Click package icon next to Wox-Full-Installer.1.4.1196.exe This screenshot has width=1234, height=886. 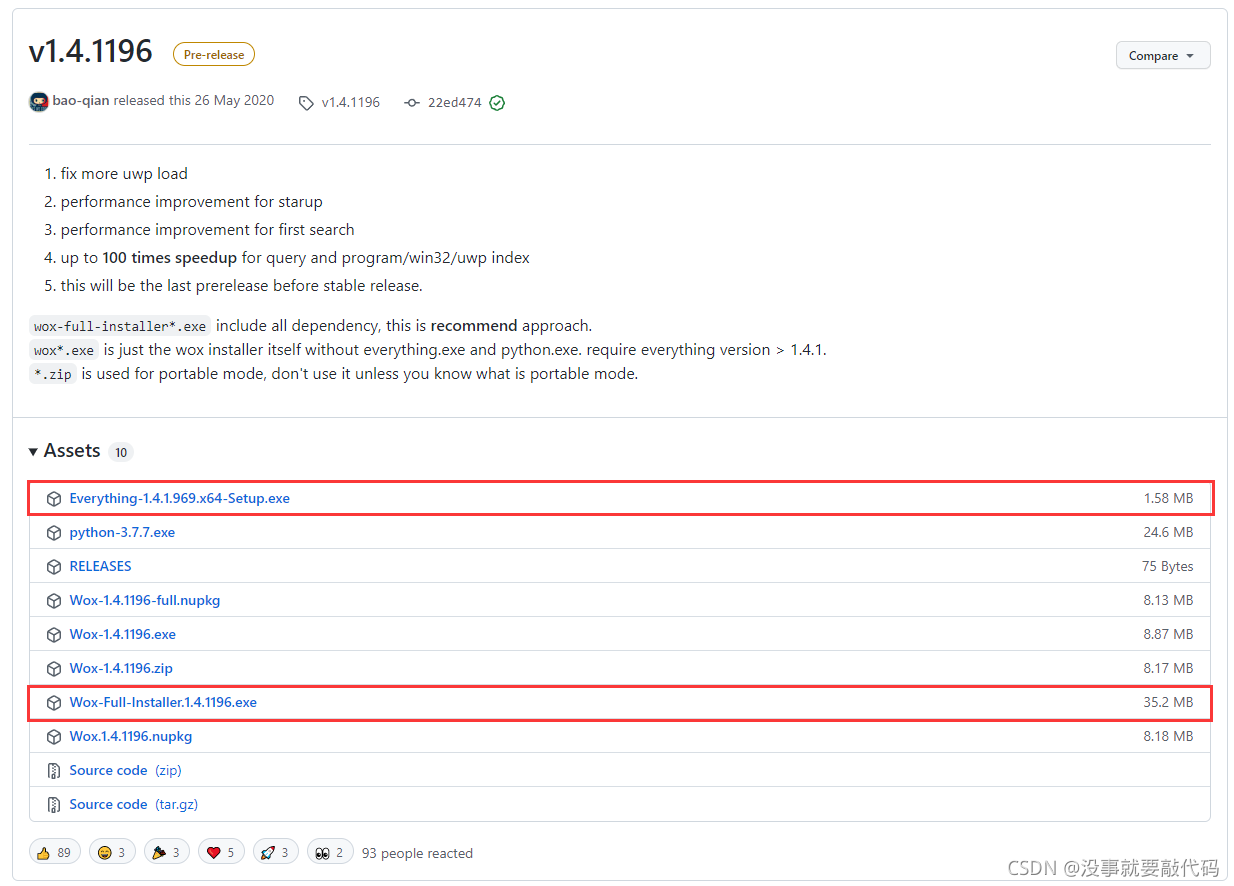tap(54, 703)
